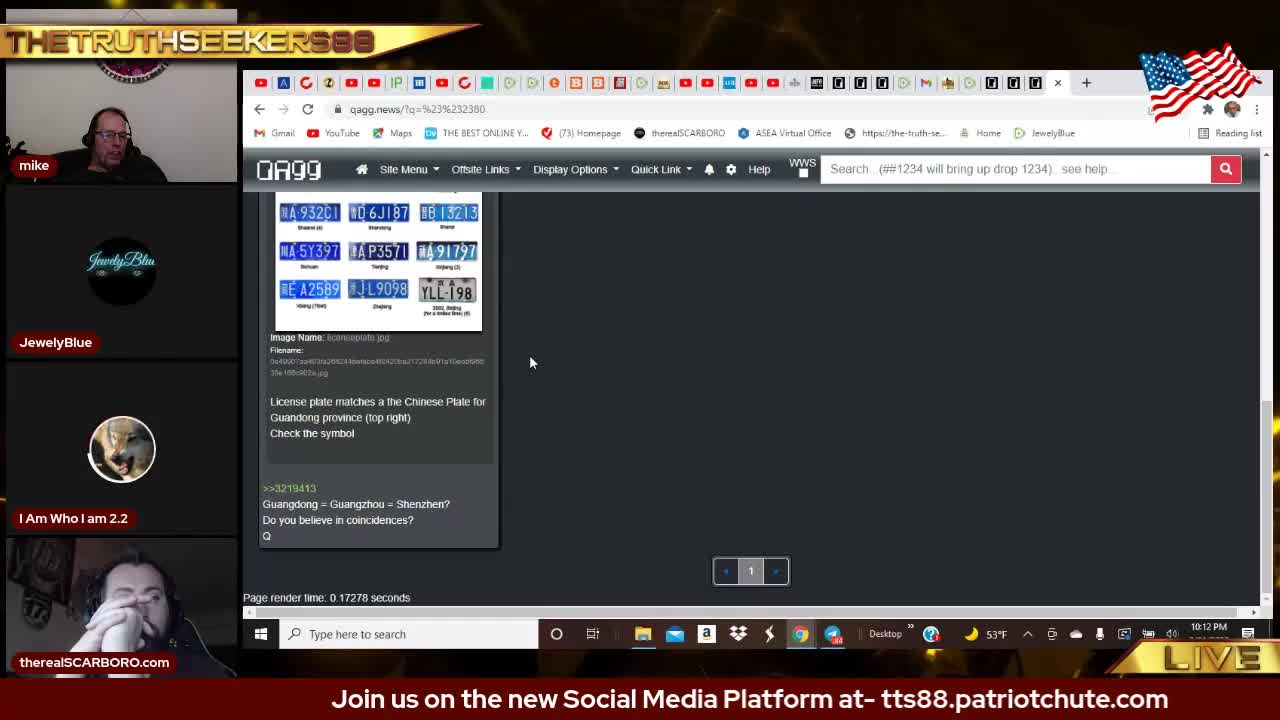Expand the Quick Link dropdown
This screenshot has height=720, width=1280.
(661, 169)
